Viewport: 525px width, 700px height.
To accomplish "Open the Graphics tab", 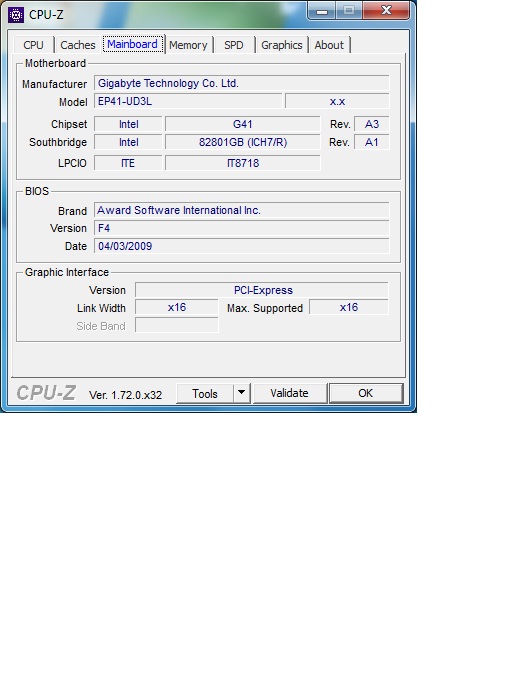I will 282,45.
